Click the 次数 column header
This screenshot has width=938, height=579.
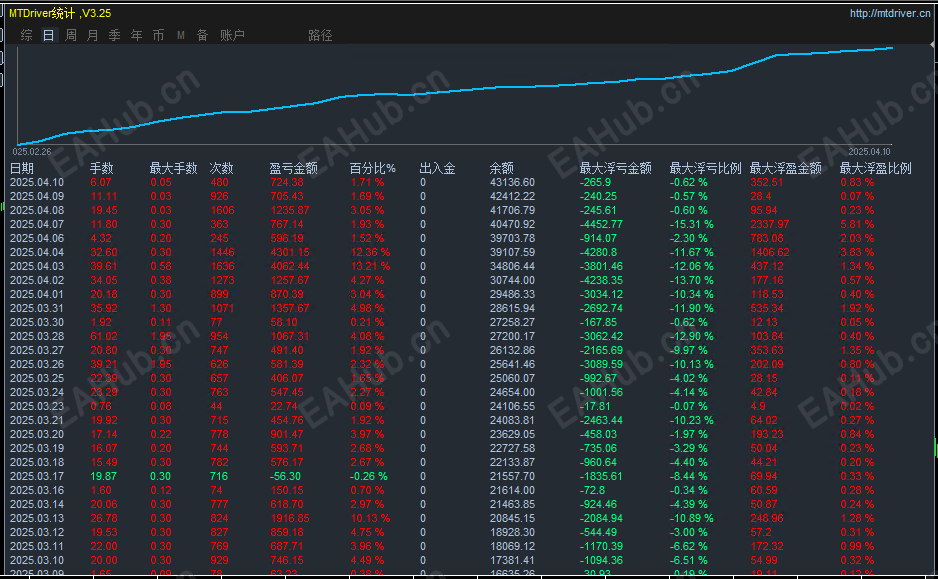pyautogui.click(x=221, y=168)
